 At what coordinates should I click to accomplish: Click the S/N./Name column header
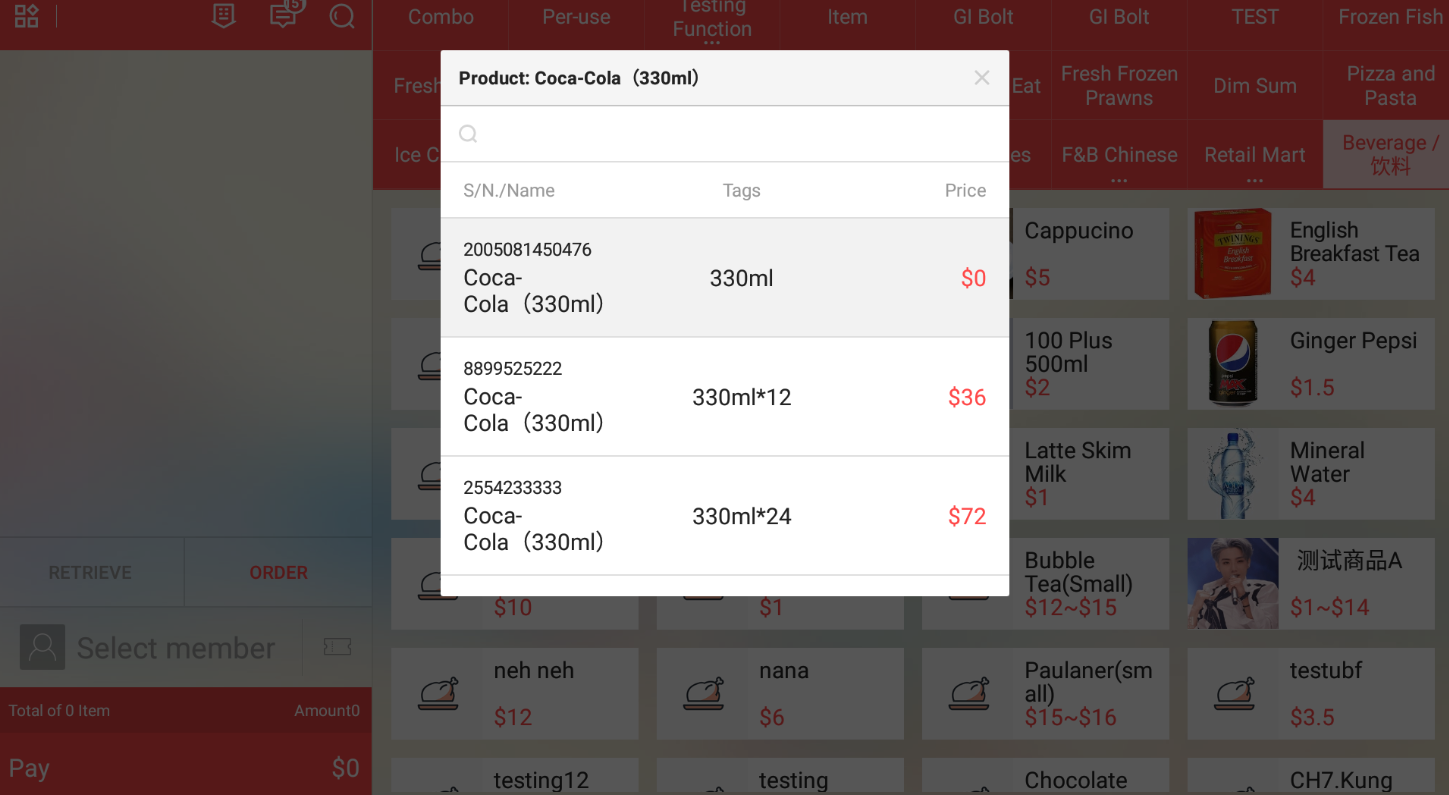coord(509,191)
